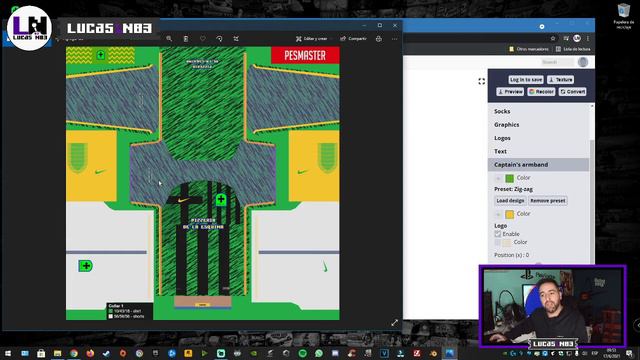Click the Load design button
The height and width of the screenshot is (360, 640).
(x=510, y=200)
